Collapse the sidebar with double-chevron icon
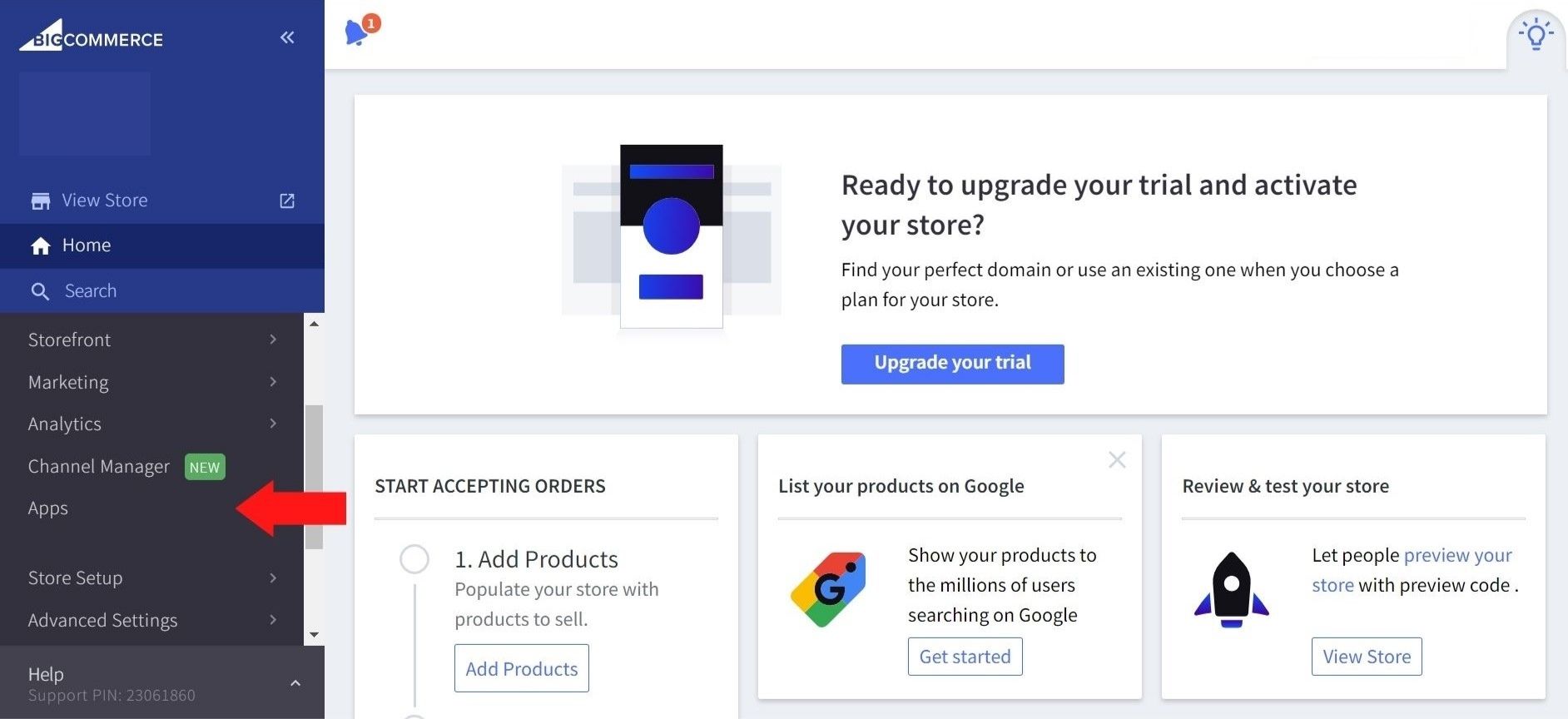Viewport: 1568px width, 719px height. pyautogui.click(x=287, y=37)
